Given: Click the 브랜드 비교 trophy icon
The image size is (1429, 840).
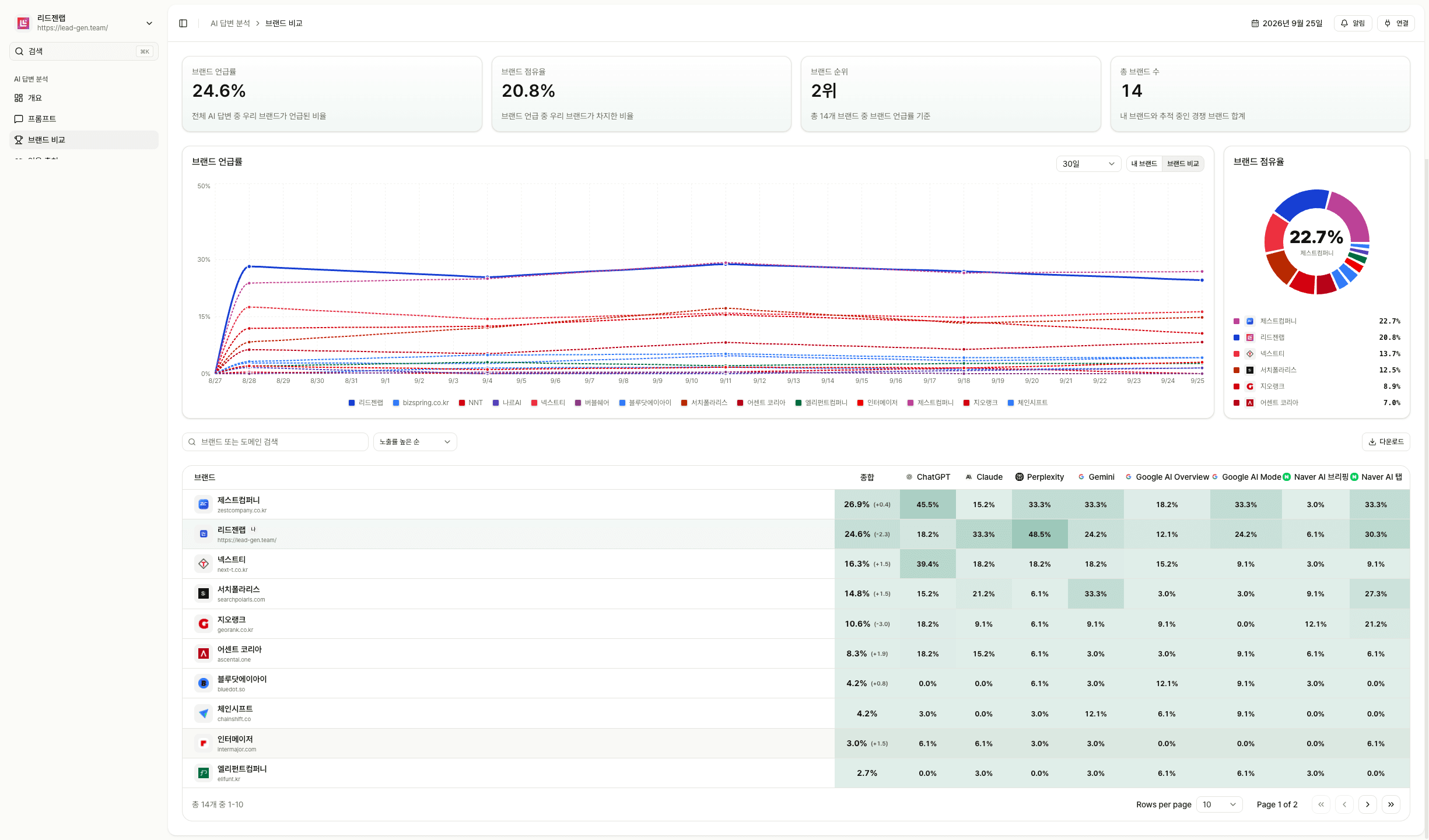Looking at the screenshot, I should 19,140.
